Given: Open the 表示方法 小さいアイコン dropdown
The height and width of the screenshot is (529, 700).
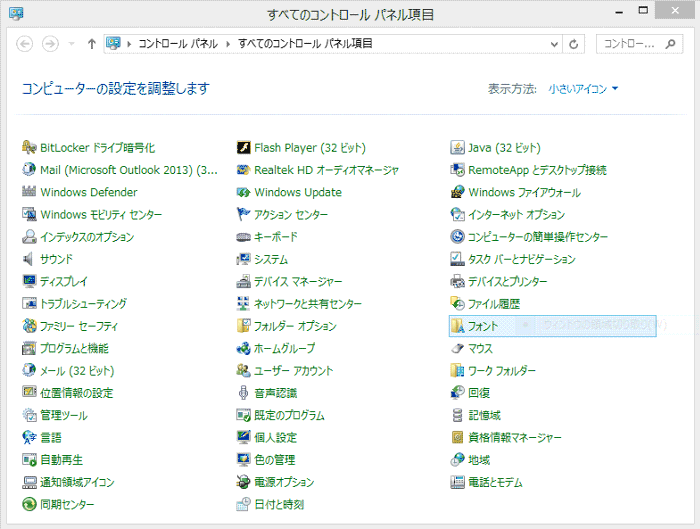Looking at the screenshot, I should coord(583,89).
